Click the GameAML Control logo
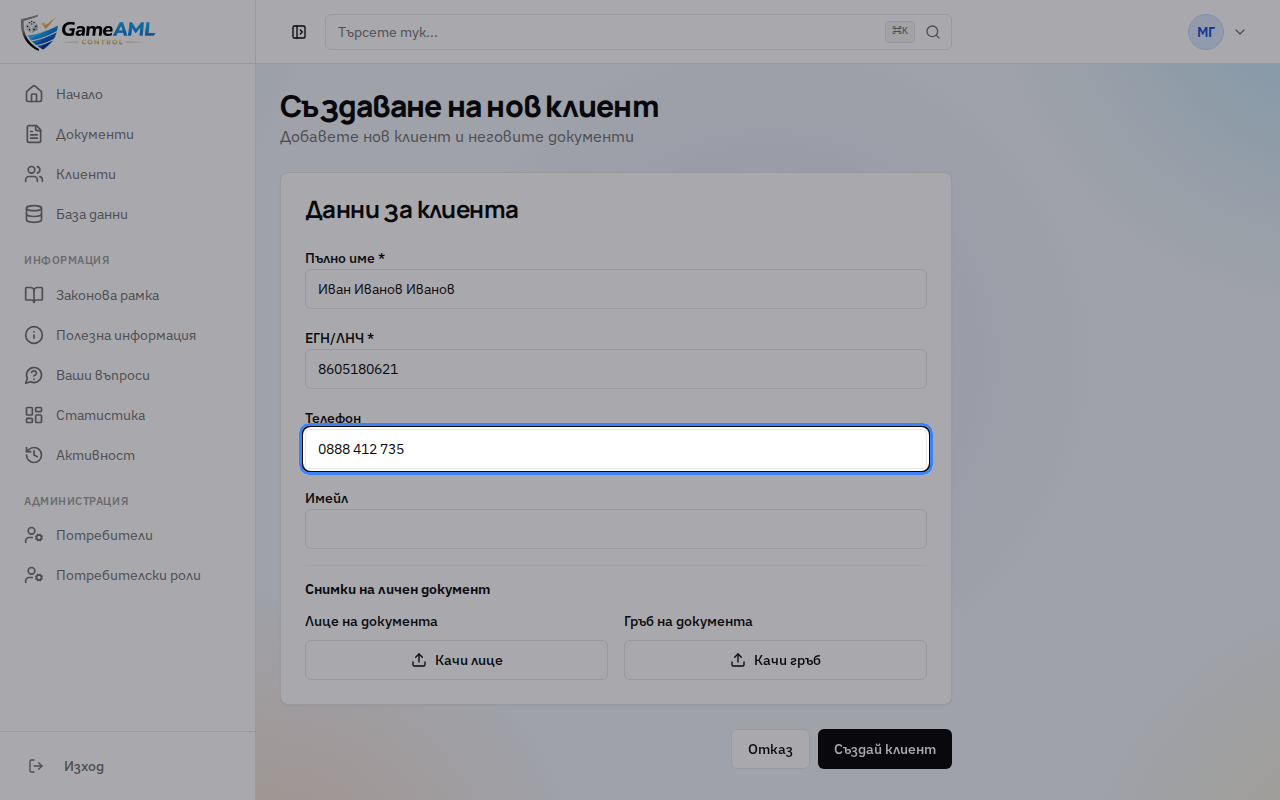This screenshot has width=1280, height=800. click(88, 32)
